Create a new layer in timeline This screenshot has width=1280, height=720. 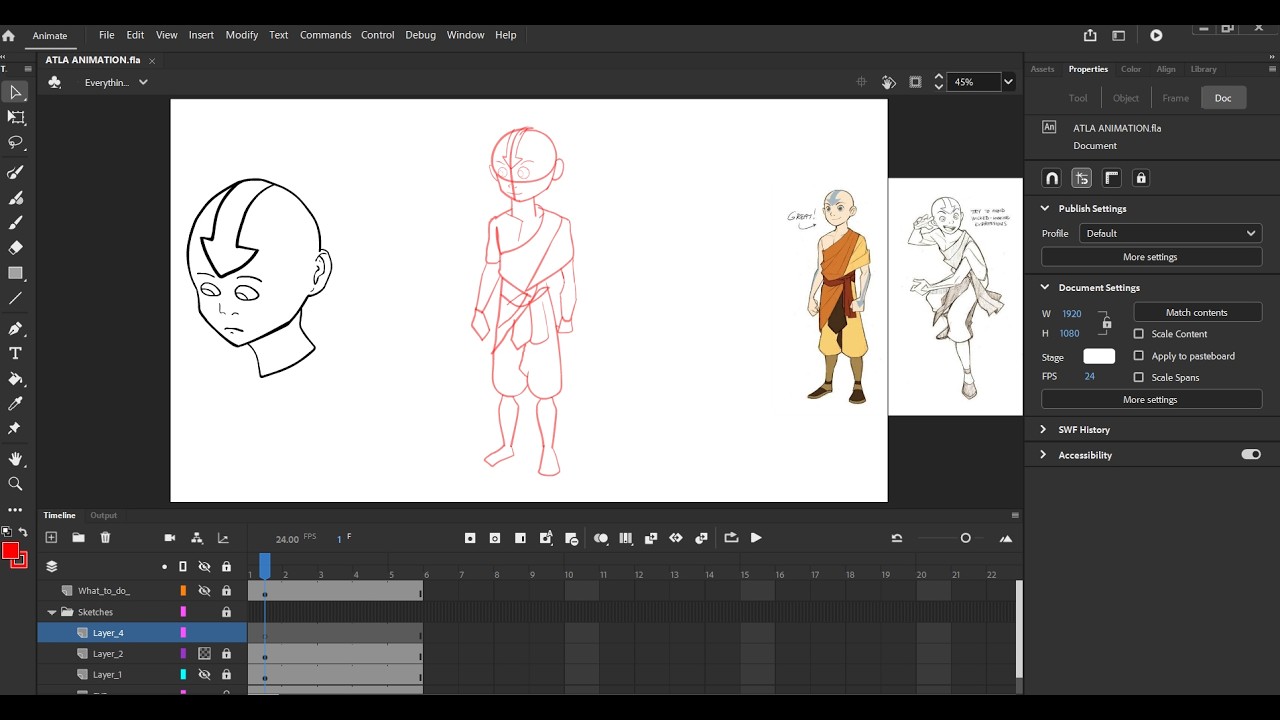coord(51,538)
